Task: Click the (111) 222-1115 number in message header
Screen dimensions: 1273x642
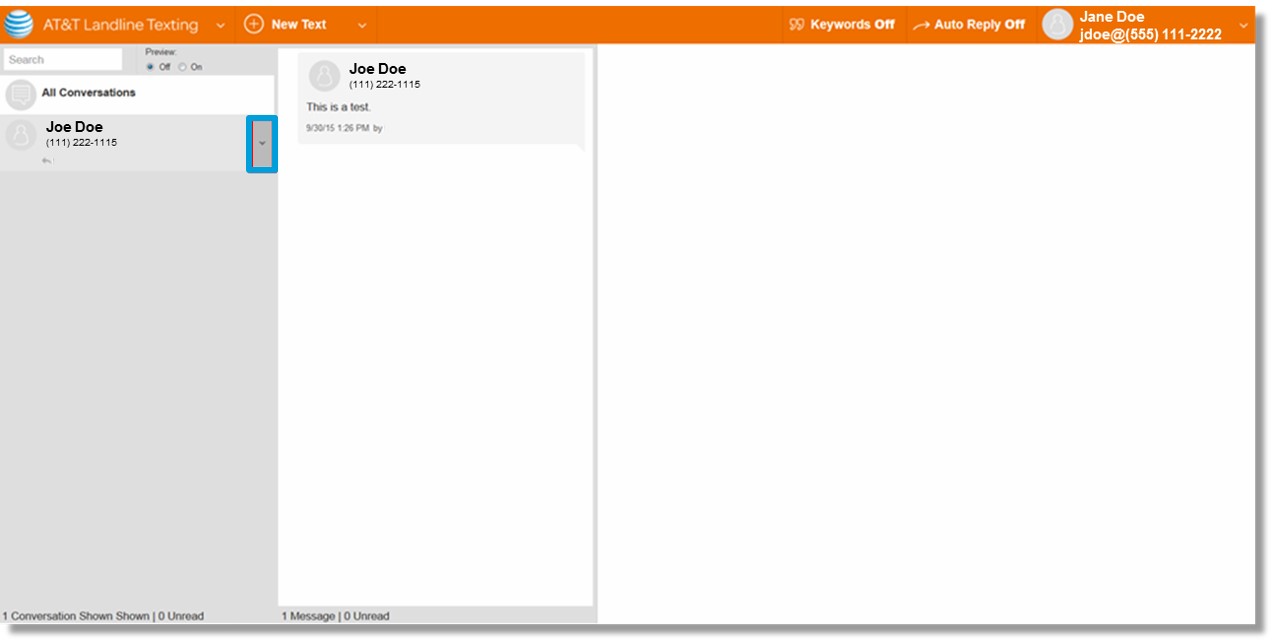Action: 385,84
